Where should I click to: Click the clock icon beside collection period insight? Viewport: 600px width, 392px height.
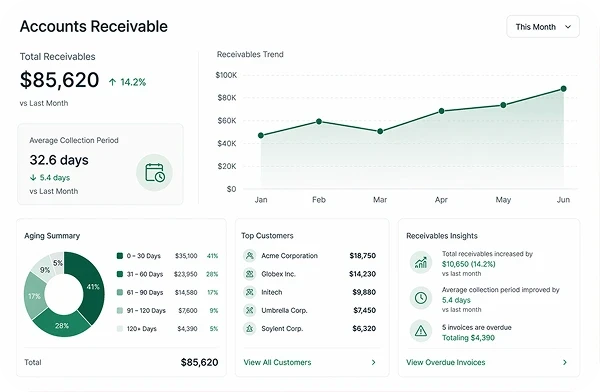(421, 298)
